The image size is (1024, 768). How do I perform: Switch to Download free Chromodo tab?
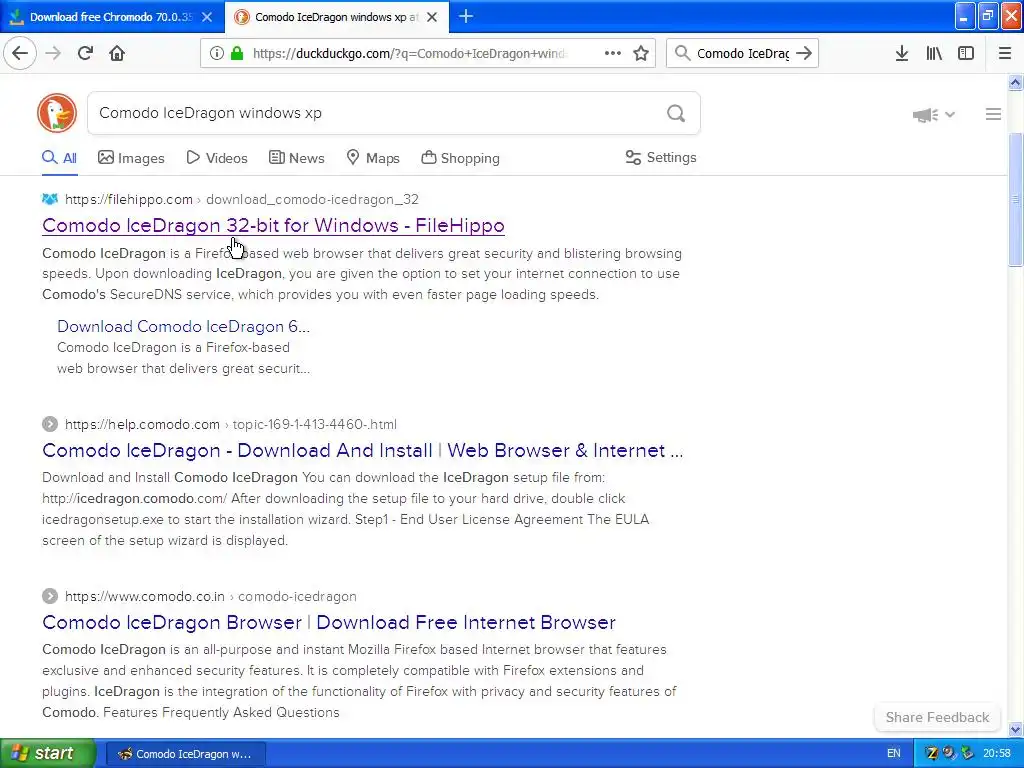111,17
